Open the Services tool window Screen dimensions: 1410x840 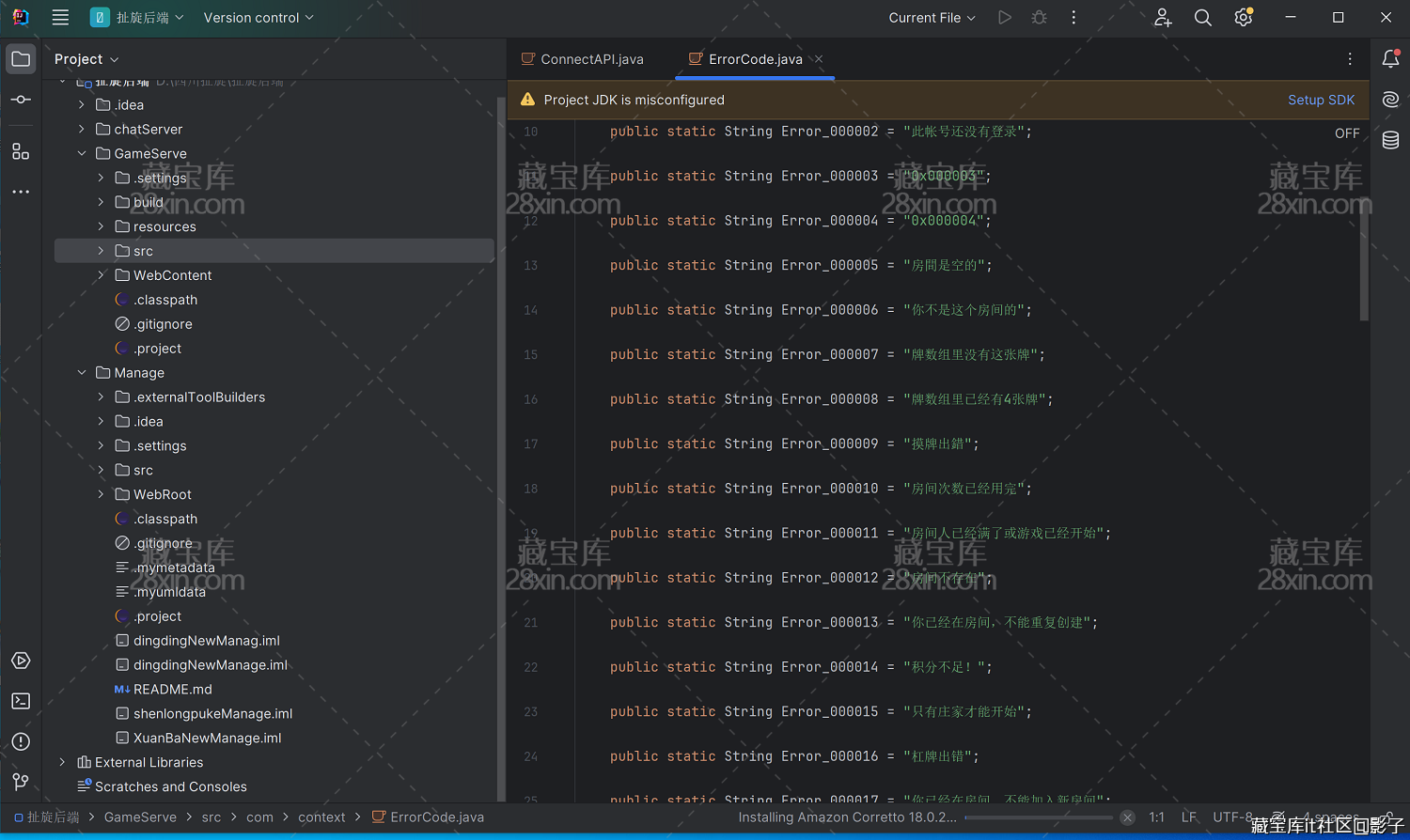[21, 661]
